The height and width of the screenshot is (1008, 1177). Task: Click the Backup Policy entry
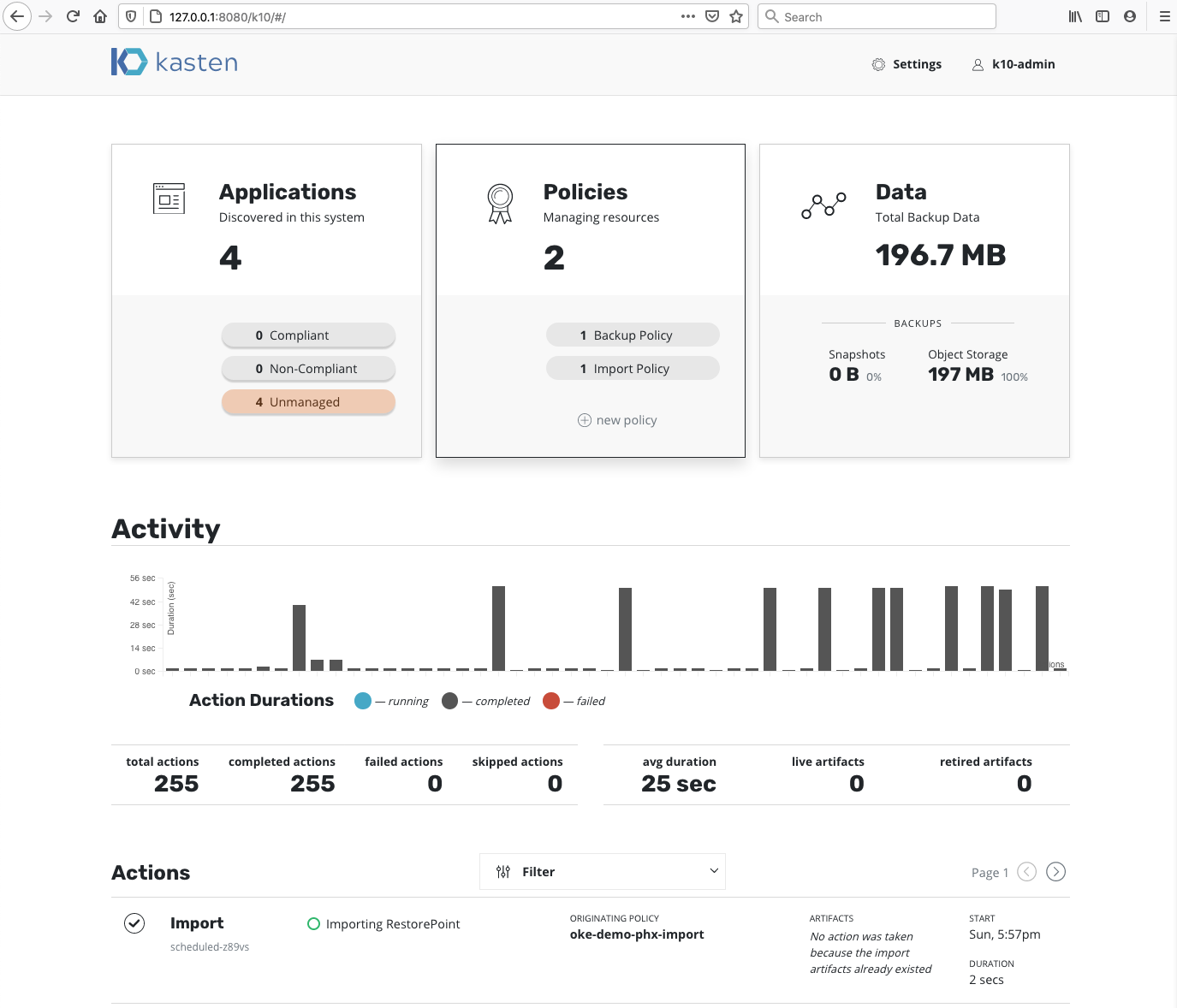click(633, 335)
